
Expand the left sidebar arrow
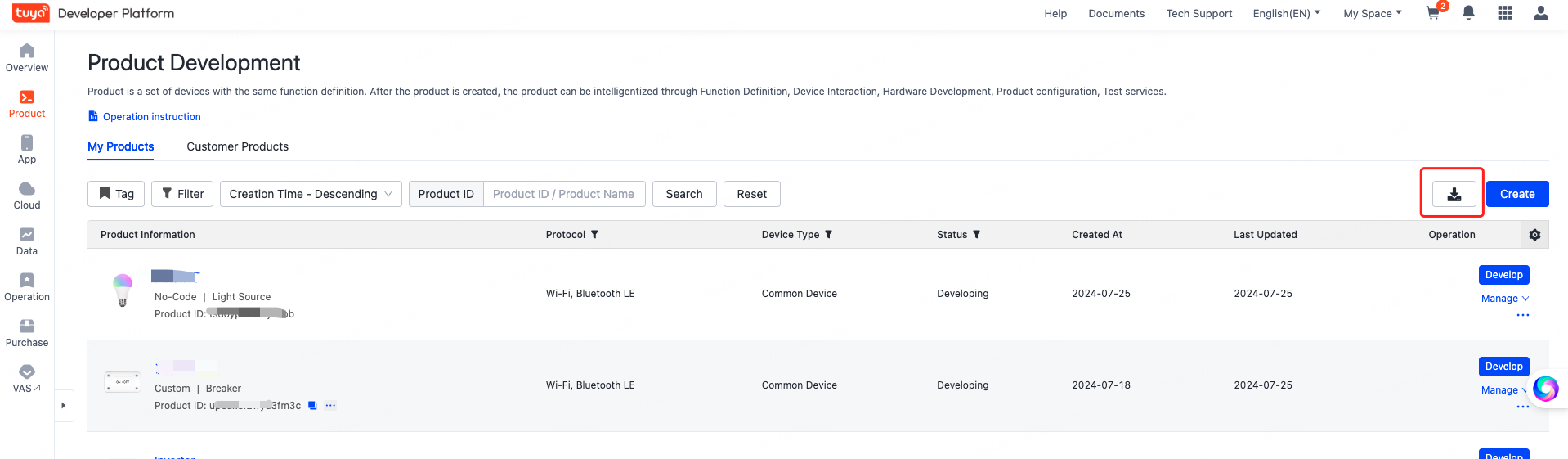[64, 406]
